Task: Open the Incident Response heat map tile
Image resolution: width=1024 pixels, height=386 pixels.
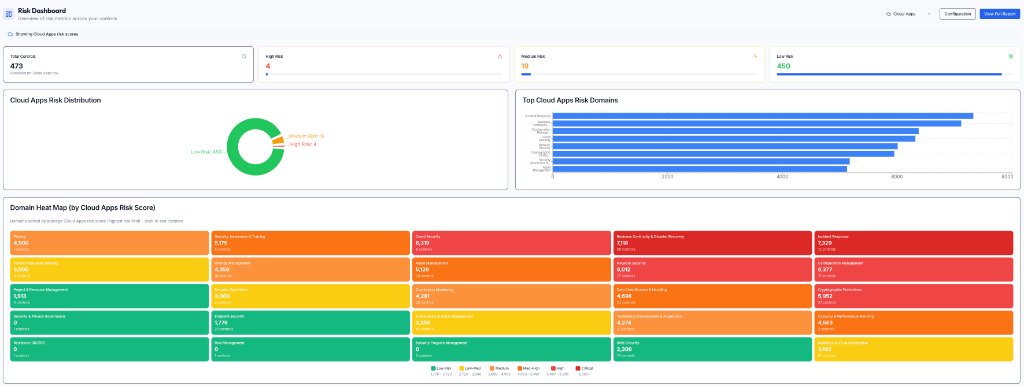Action: point(914,242)
